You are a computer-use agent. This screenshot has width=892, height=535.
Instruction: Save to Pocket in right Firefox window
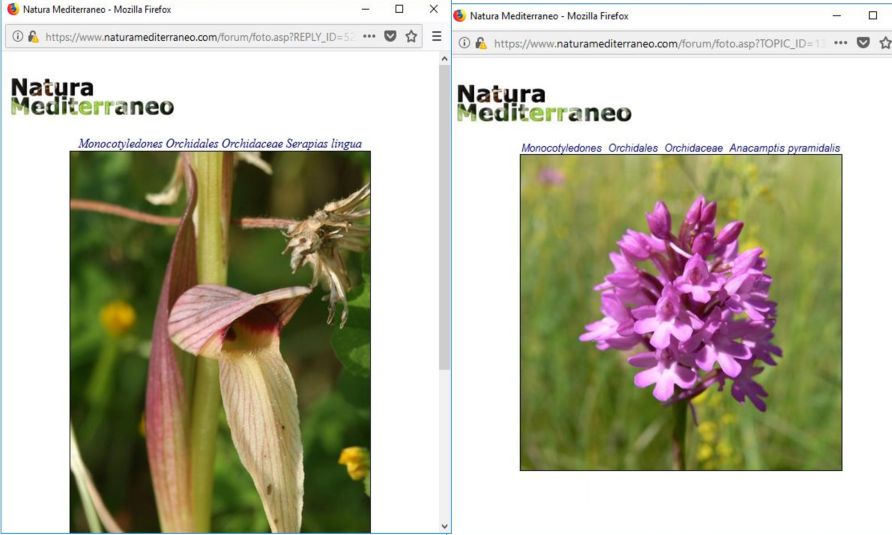(863, 43)
